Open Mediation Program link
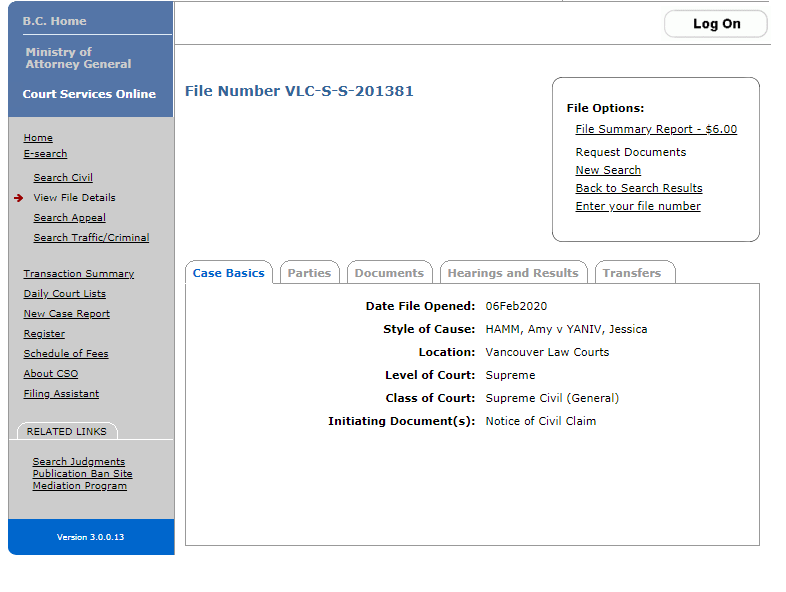Viewport: 786px width, 592px height. click(80, 486)
